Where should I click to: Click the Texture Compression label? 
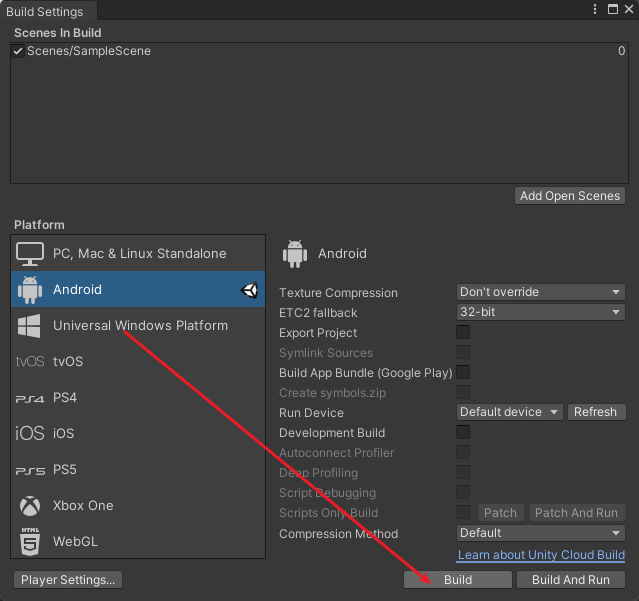point(338,293)
